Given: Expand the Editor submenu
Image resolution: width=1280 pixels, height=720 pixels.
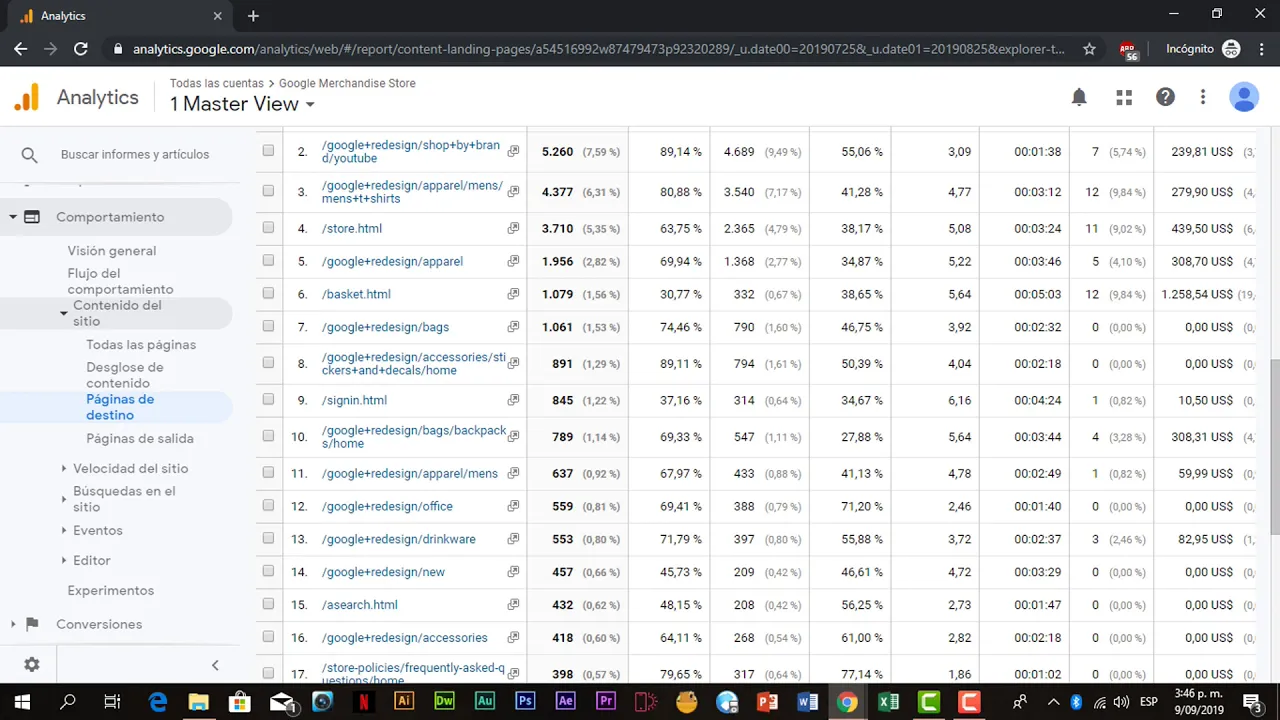Looking at the screenshot, I should [64, 560].
